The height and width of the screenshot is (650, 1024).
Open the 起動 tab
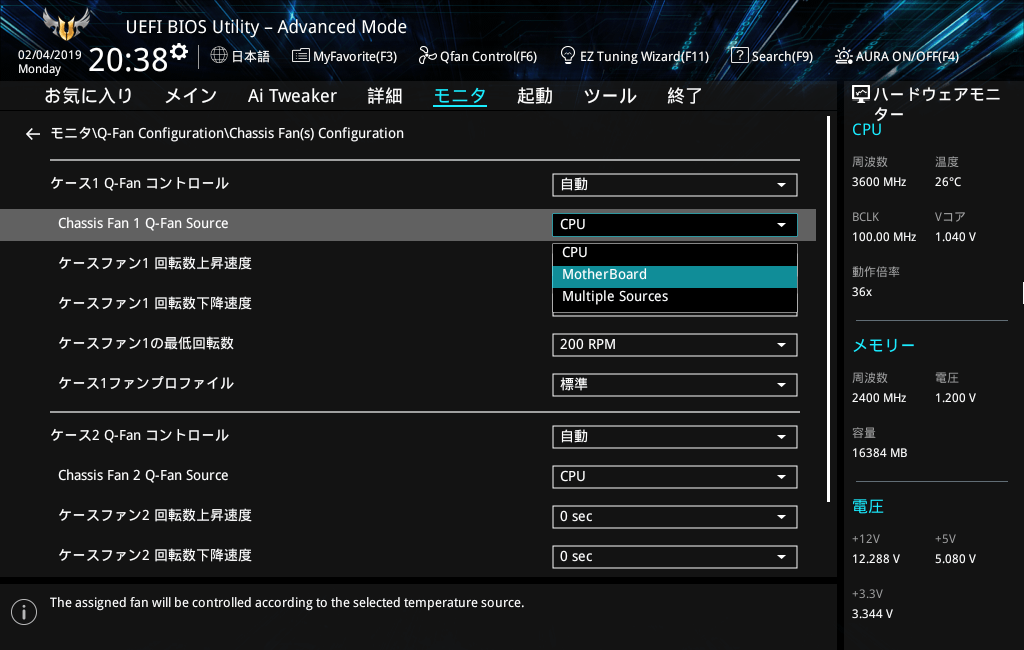[x=535, y=96]
